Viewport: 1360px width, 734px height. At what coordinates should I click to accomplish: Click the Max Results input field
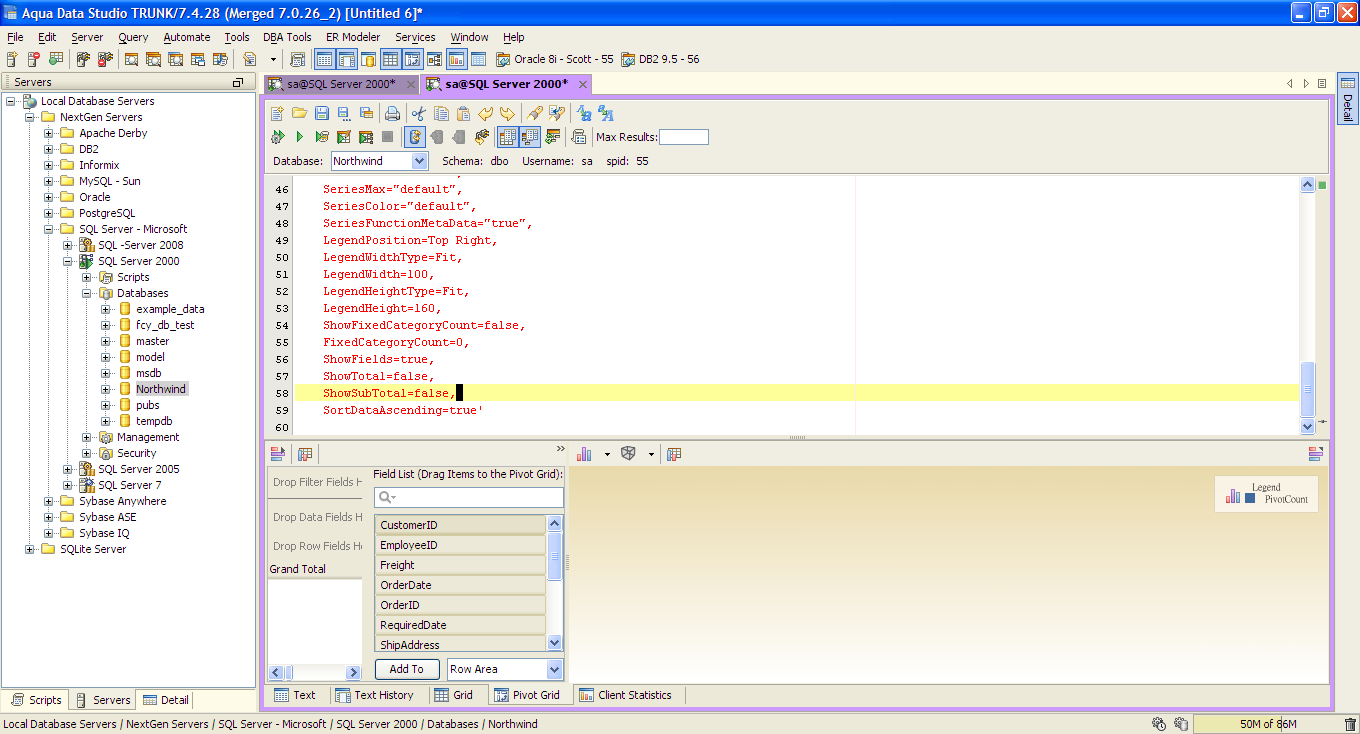click(683, 137)
